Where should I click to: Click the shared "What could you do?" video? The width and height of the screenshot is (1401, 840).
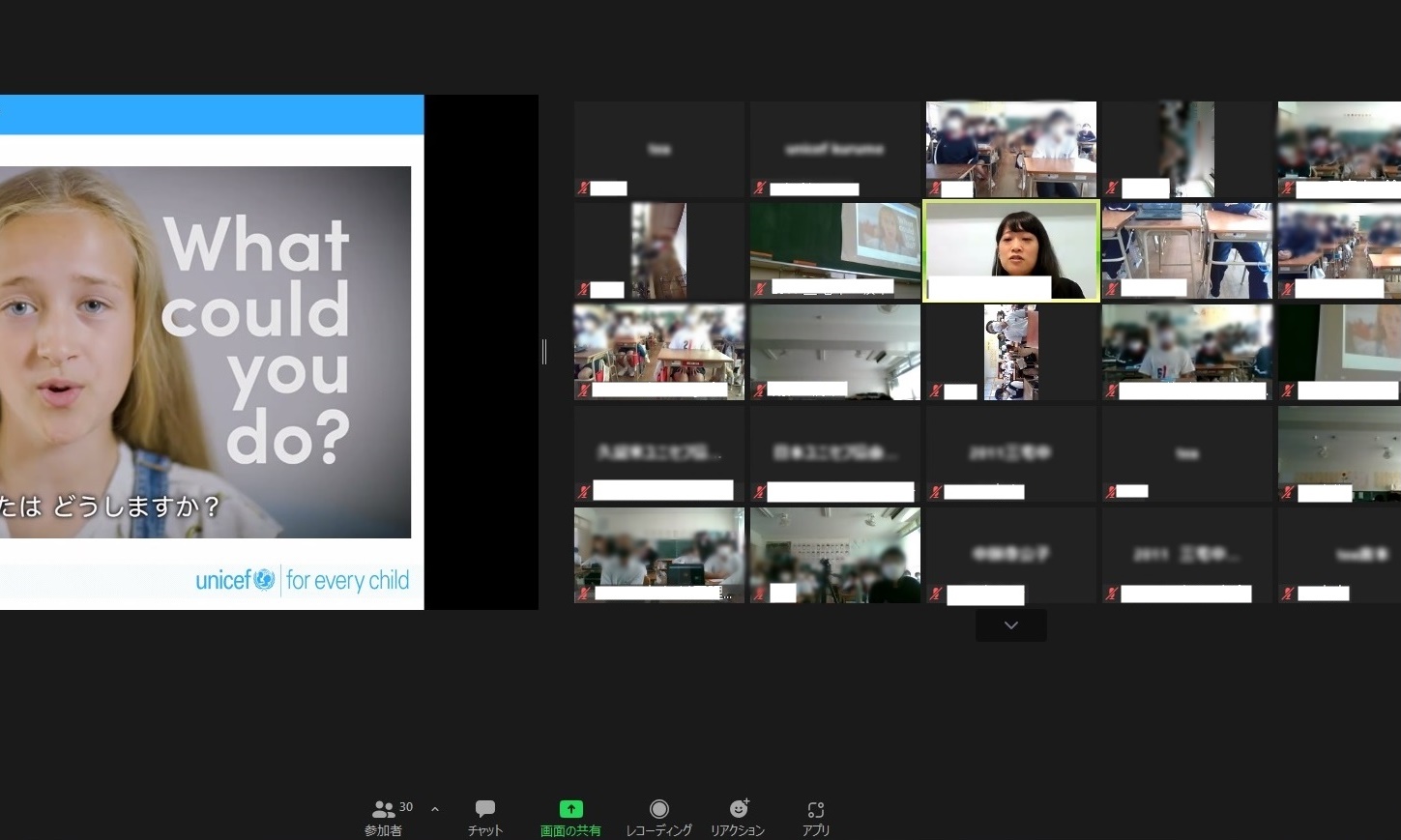(205, 352)
